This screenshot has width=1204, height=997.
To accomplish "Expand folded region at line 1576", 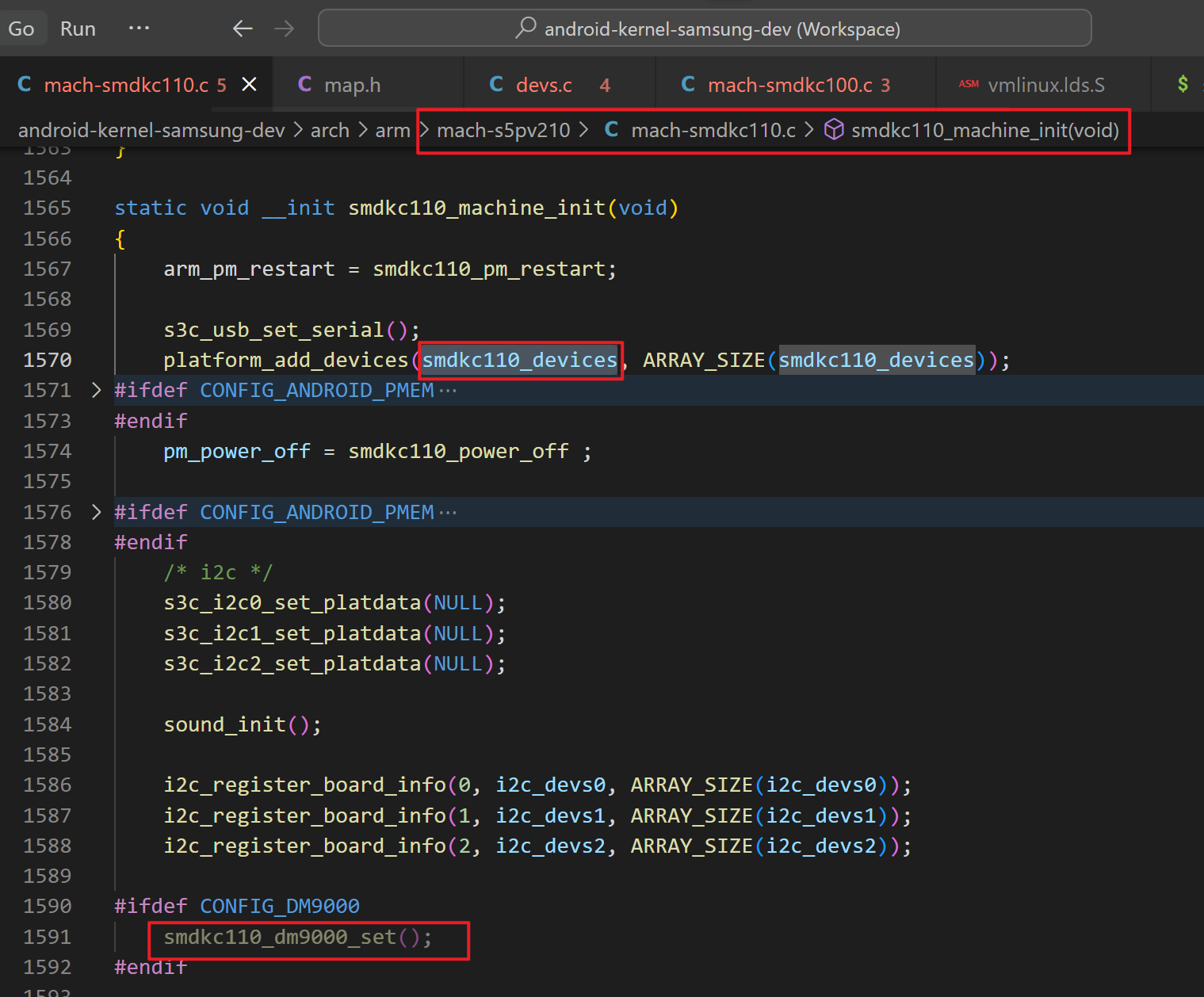I will click(97, 512).
